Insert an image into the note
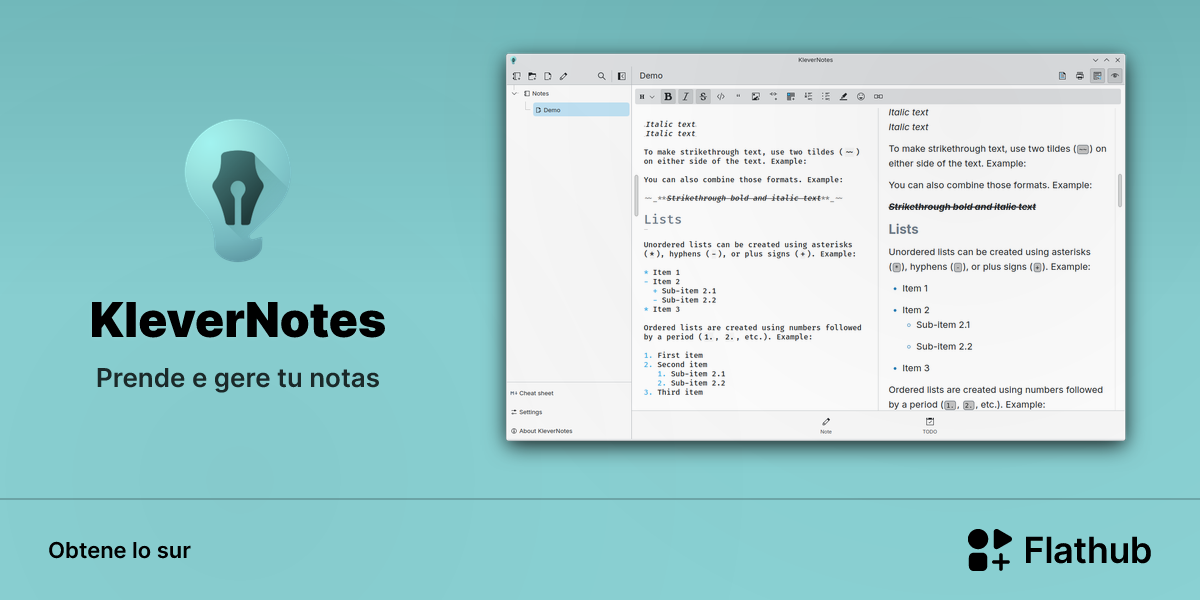This screenshot has width=1200, height=600. (x=756, y=97)
